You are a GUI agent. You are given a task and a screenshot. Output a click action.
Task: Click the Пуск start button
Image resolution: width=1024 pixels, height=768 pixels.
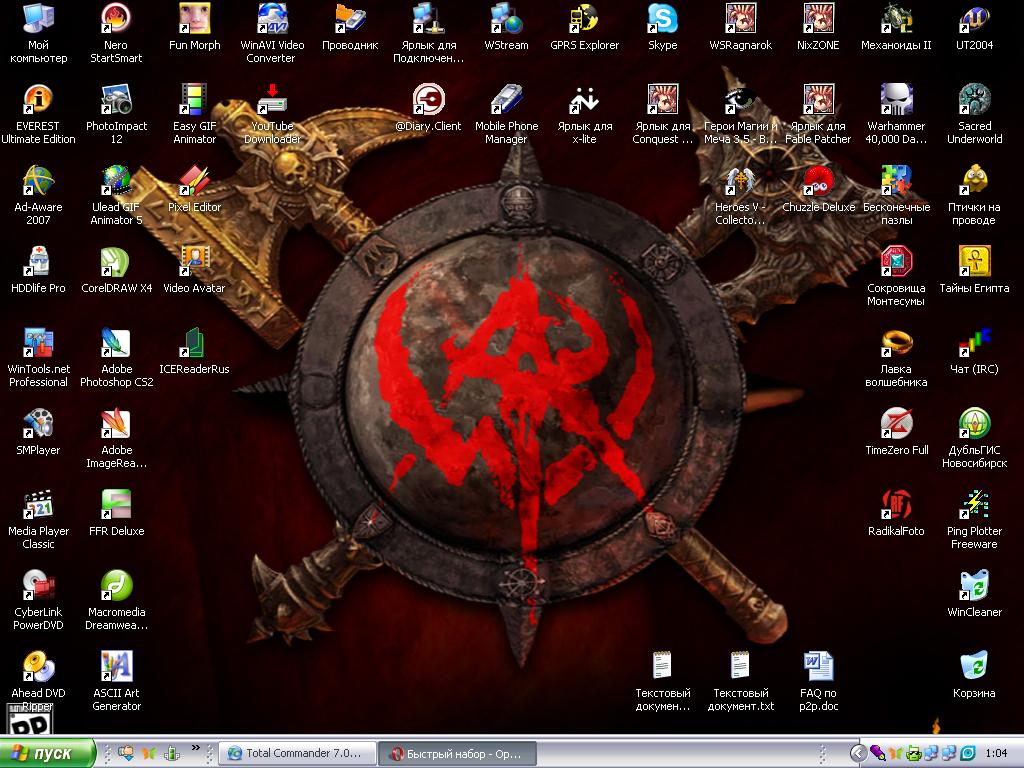48,753
